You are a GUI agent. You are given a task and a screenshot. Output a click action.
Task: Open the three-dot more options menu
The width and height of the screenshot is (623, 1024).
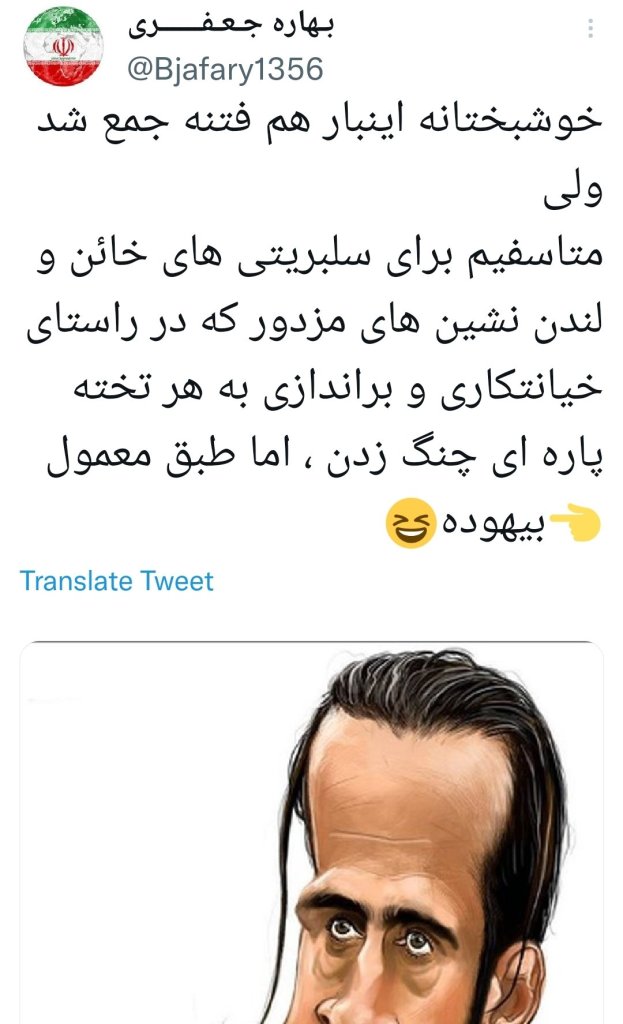(x=590, y=28)
